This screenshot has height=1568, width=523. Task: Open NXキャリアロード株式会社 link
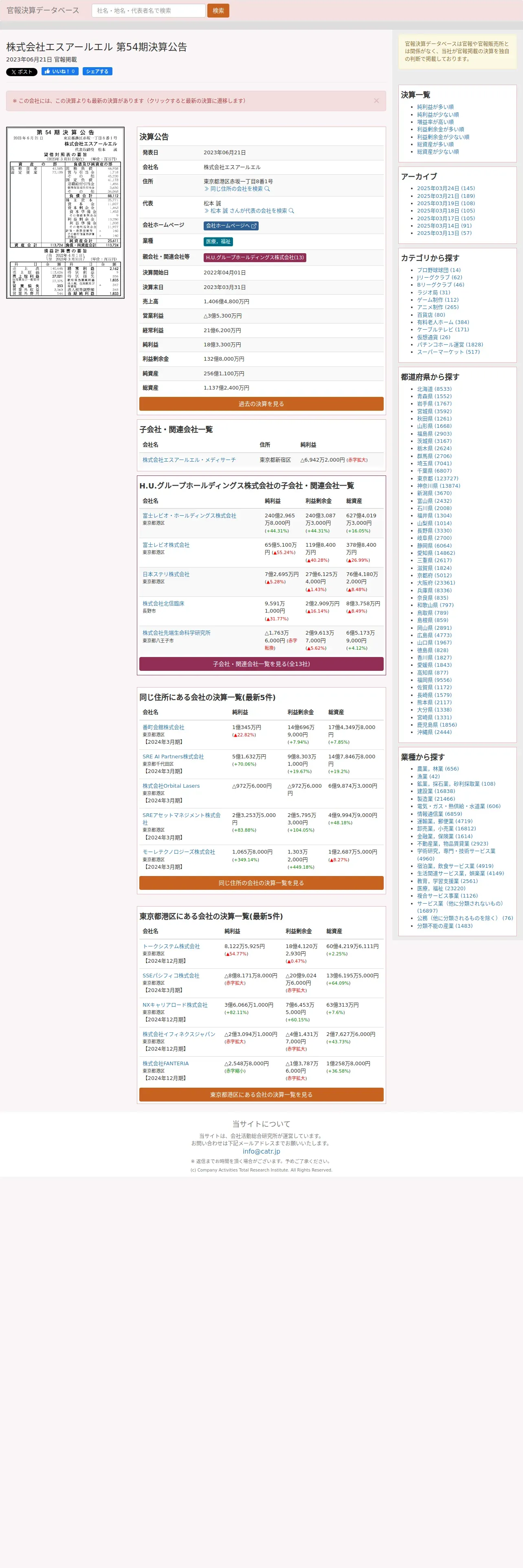click(x=175, y=1005)
